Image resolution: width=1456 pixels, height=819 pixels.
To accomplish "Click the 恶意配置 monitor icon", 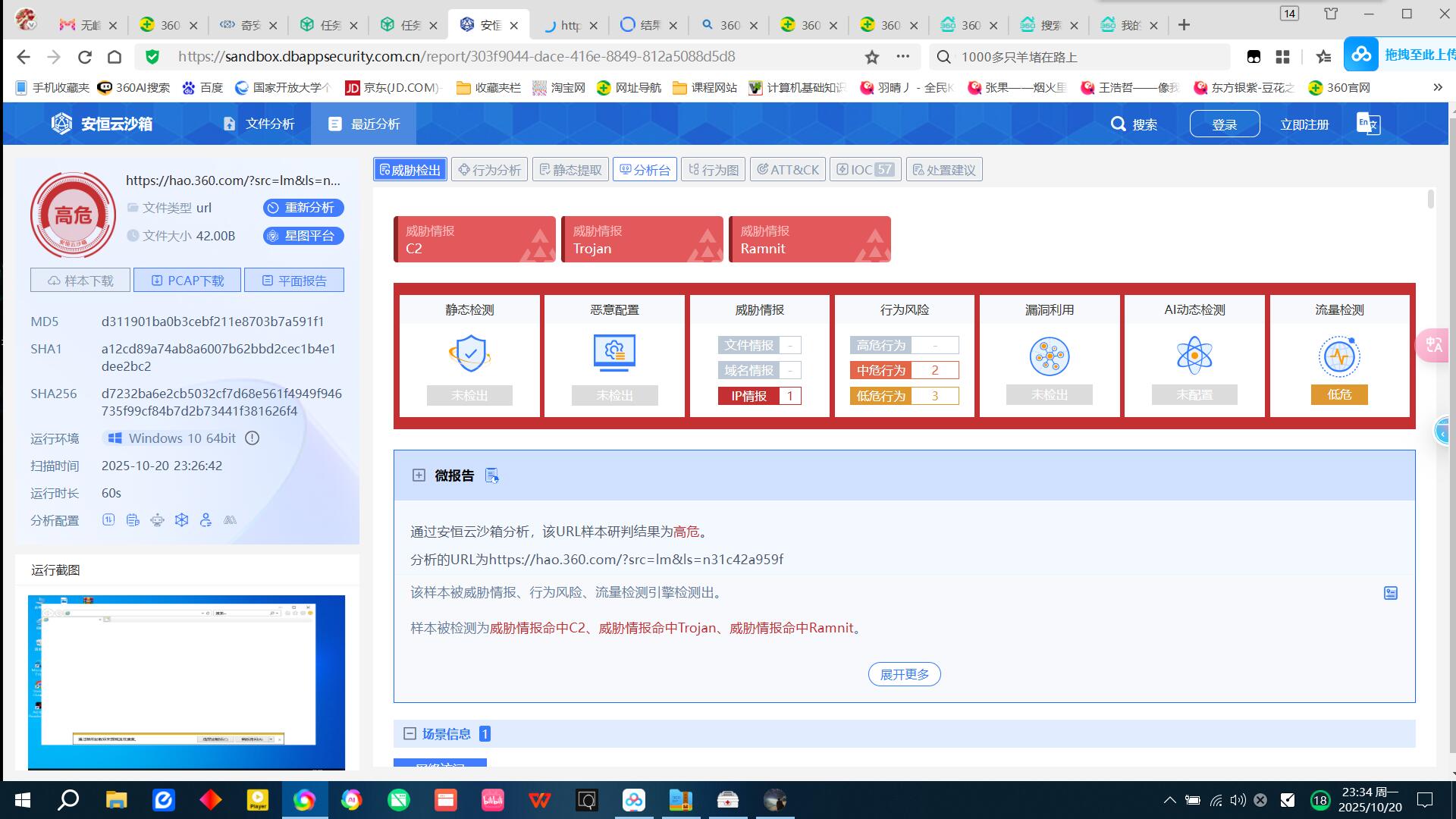I will tap(614, 353).
